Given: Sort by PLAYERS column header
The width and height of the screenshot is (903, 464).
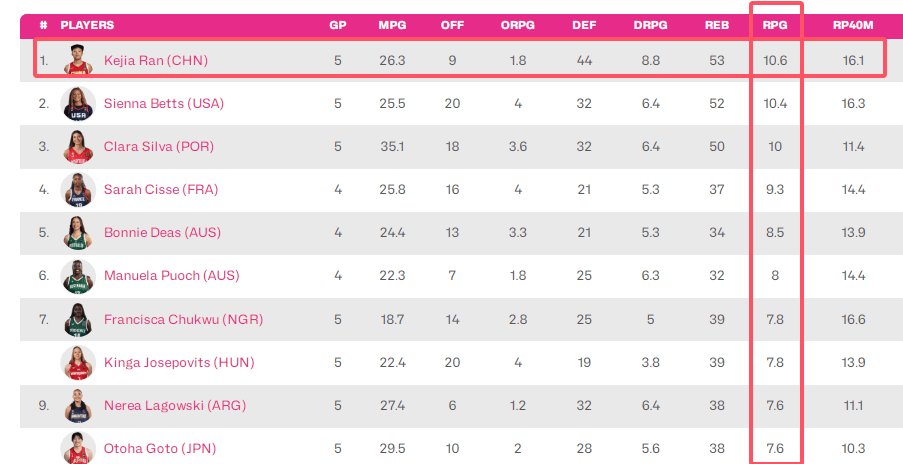Looking at the screenshot, I should tap(87, 25).
